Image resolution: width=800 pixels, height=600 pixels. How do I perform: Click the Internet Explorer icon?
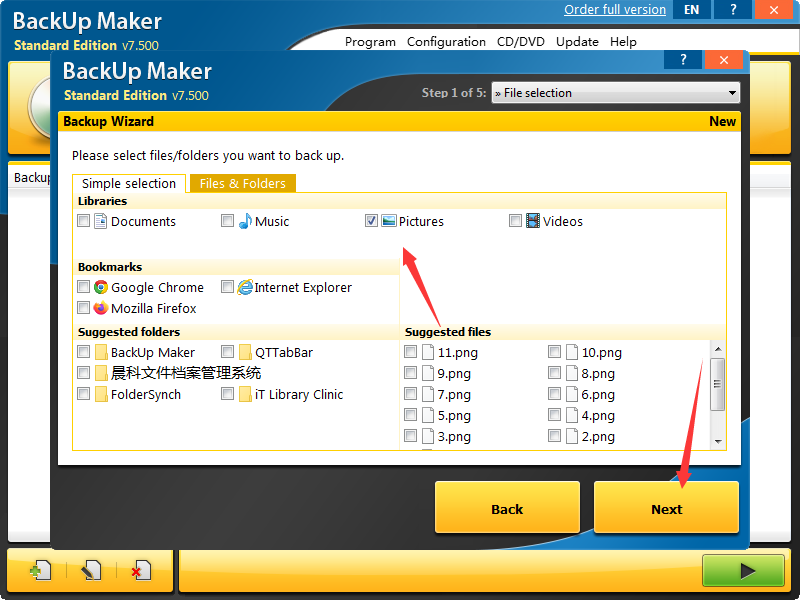pyautogui.click(x=245, y=287)
